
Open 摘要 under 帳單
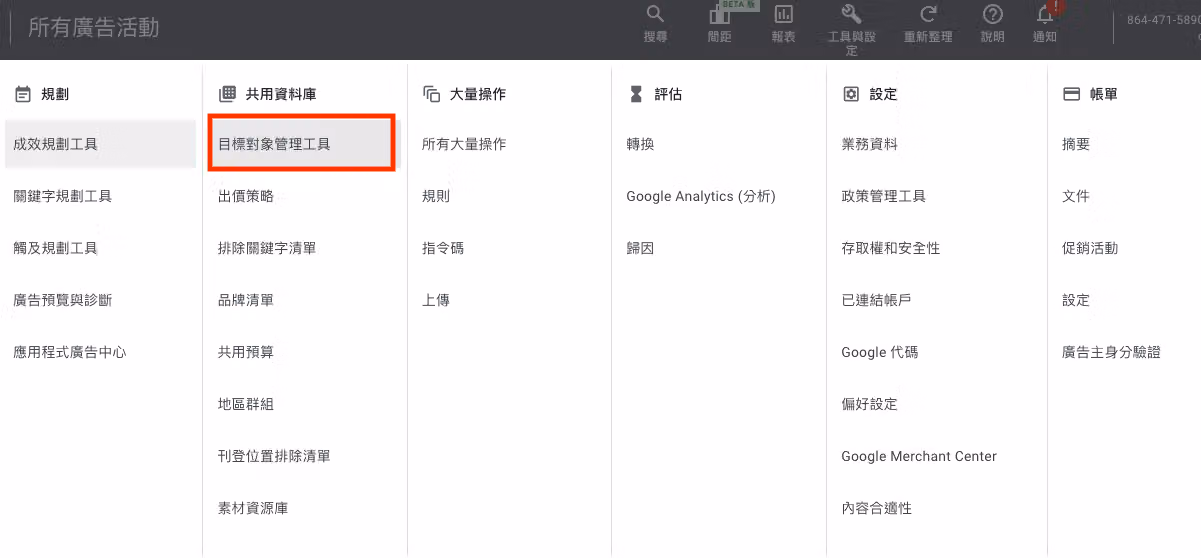pyautogui.click(x=1076, y=144)
